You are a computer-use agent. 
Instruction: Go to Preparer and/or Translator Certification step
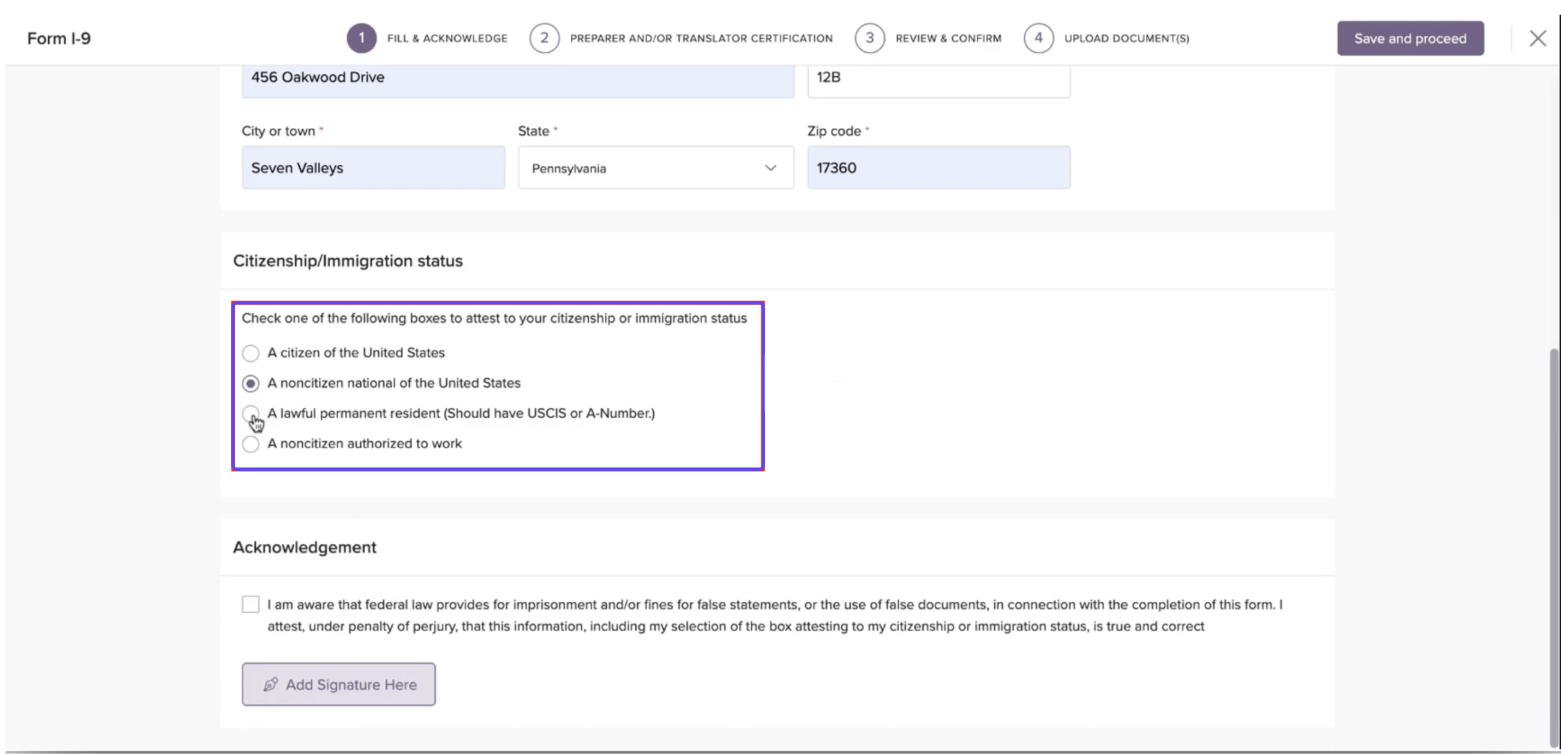point(700,39)
